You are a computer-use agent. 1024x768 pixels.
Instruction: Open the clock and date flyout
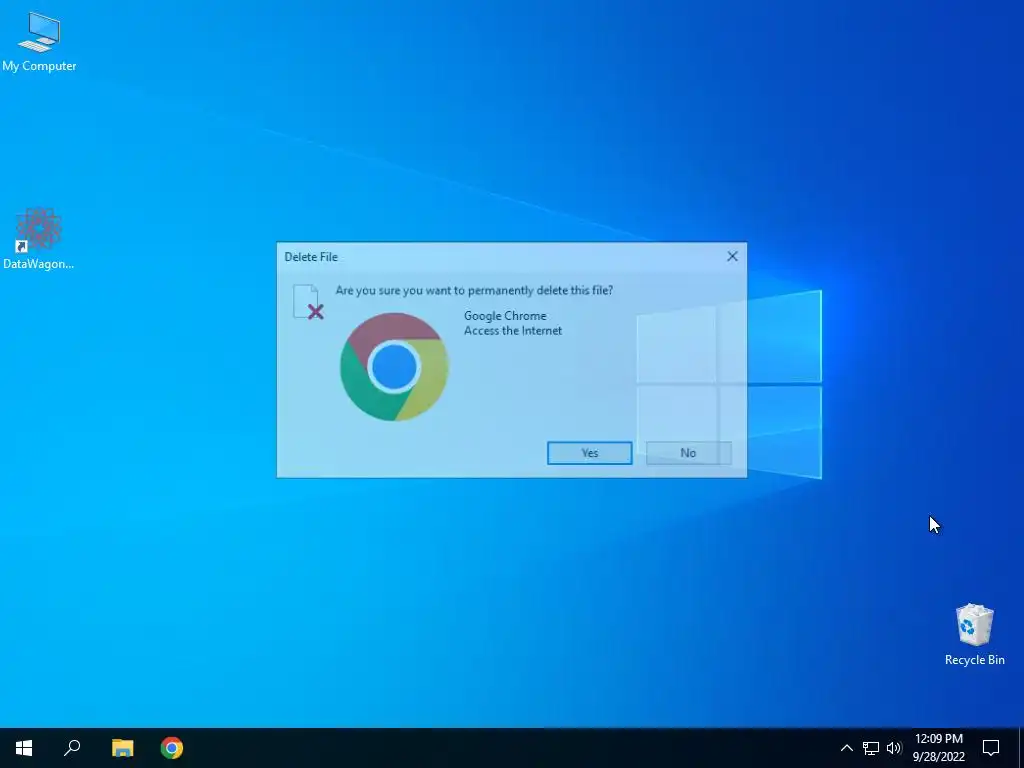point(938,748)
